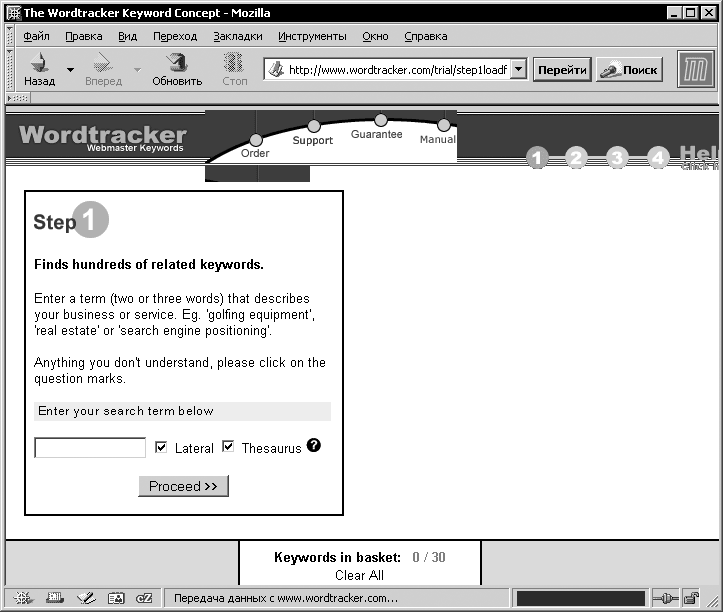This screenshot has width=723, height=612.
Task: Collapse the personal toolbar grippy
Action: tap(18, 98)
